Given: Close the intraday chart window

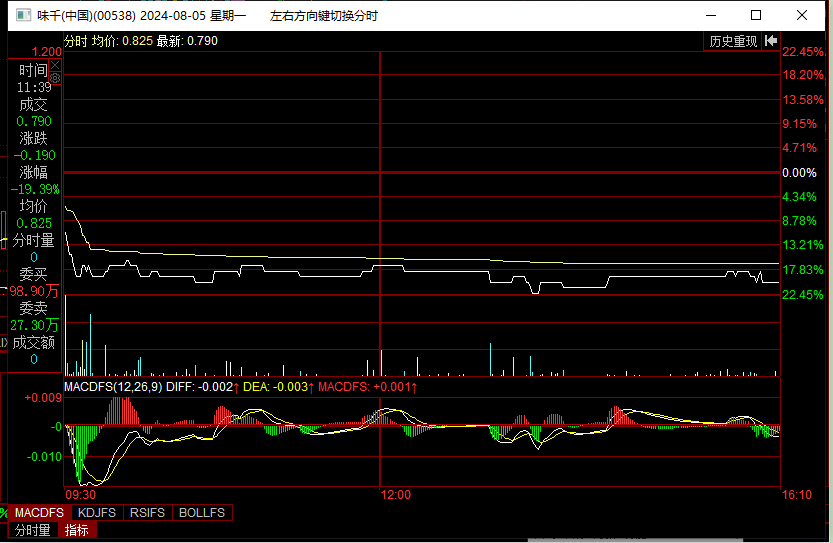Looking at the screenshot, I should coord(802,15).
